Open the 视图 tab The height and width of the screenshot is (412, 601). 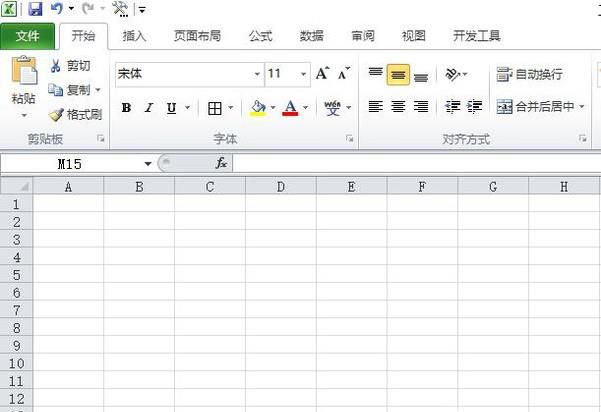[413, 36]
